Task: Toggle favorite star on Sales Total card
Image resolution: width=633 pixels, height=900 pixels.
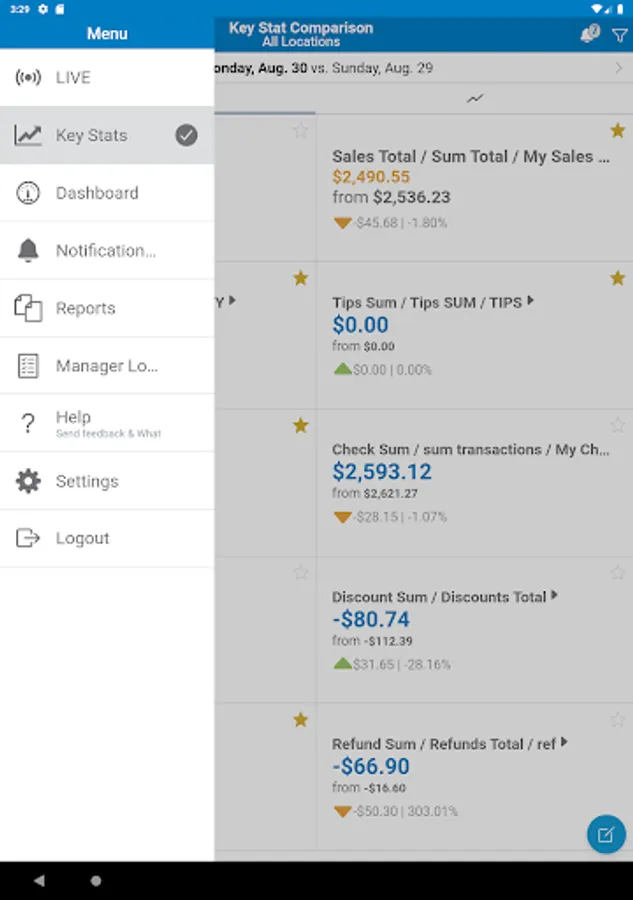Action: coord(618,131)
